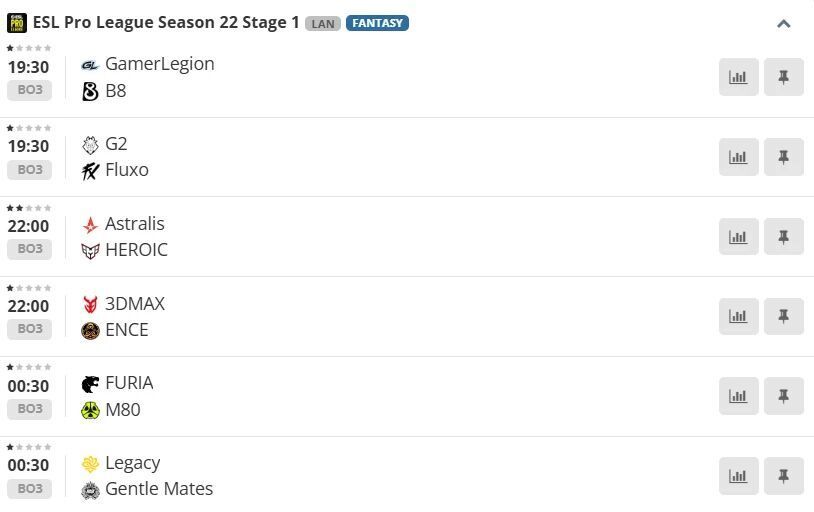Open ESL Pro League Season 22 event
This screenshot has width=814, height=512.
[166, 22]
